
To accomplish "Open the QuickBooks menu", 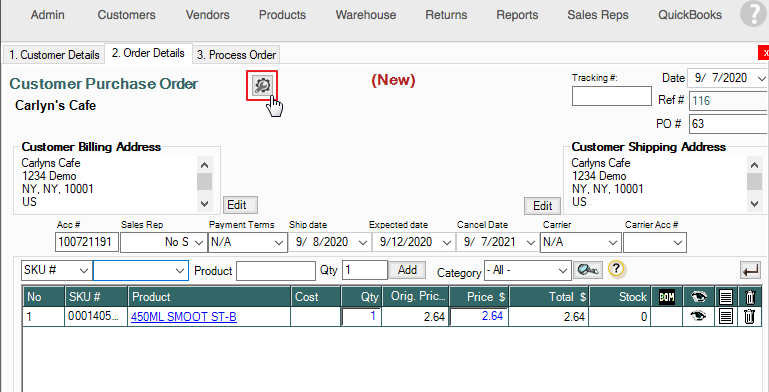I will (x=690, y=15).
